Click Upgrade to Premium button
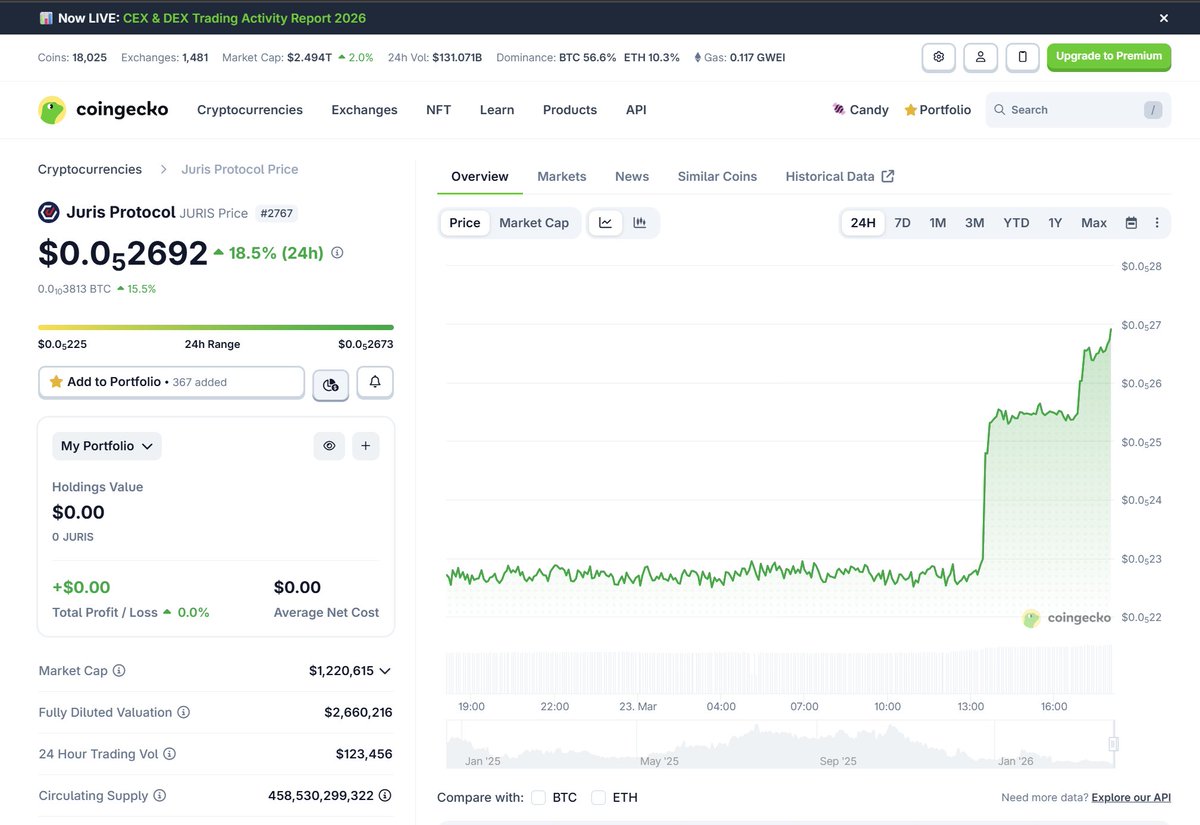This screenshot has height=825, width=1200. [1109, 57]
